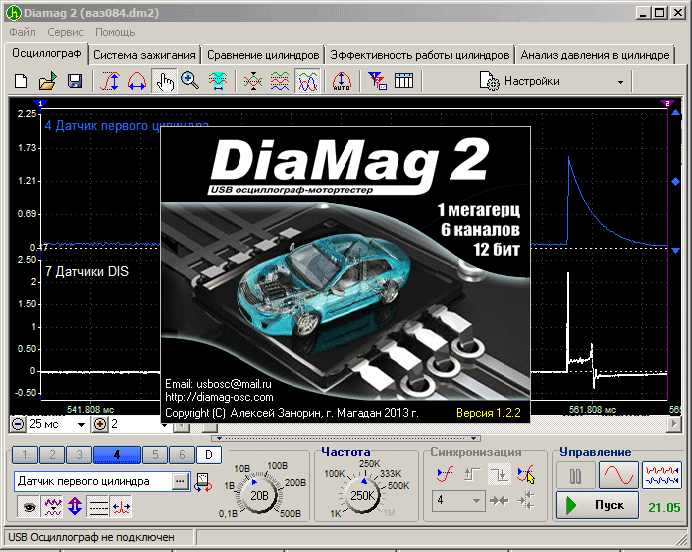Viewport: 692px width, 552px height.
Task: Select channel 3 button
Action: (79, 455)
